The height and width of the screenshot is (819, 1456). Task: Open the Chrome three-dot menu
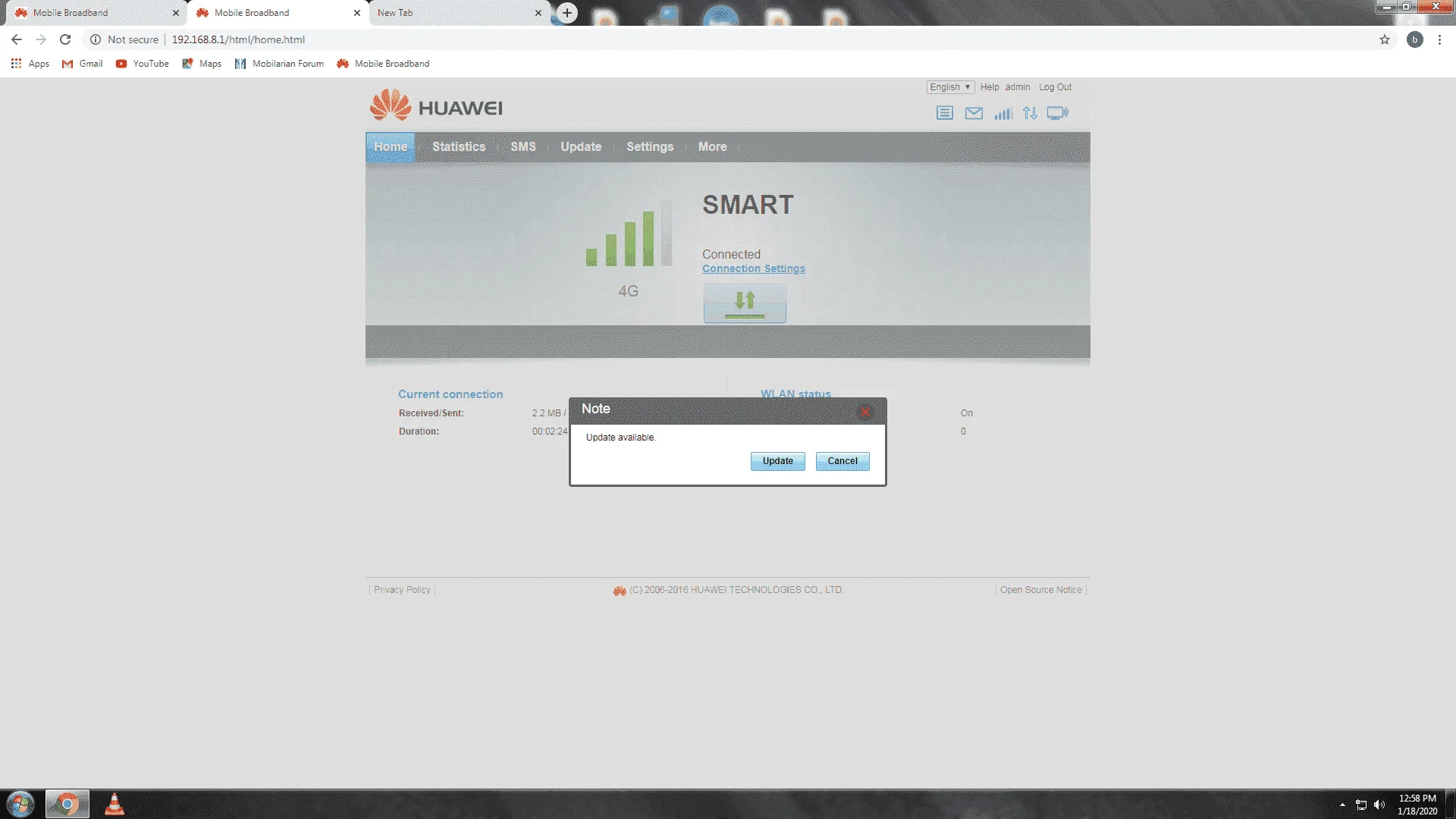1439,39
